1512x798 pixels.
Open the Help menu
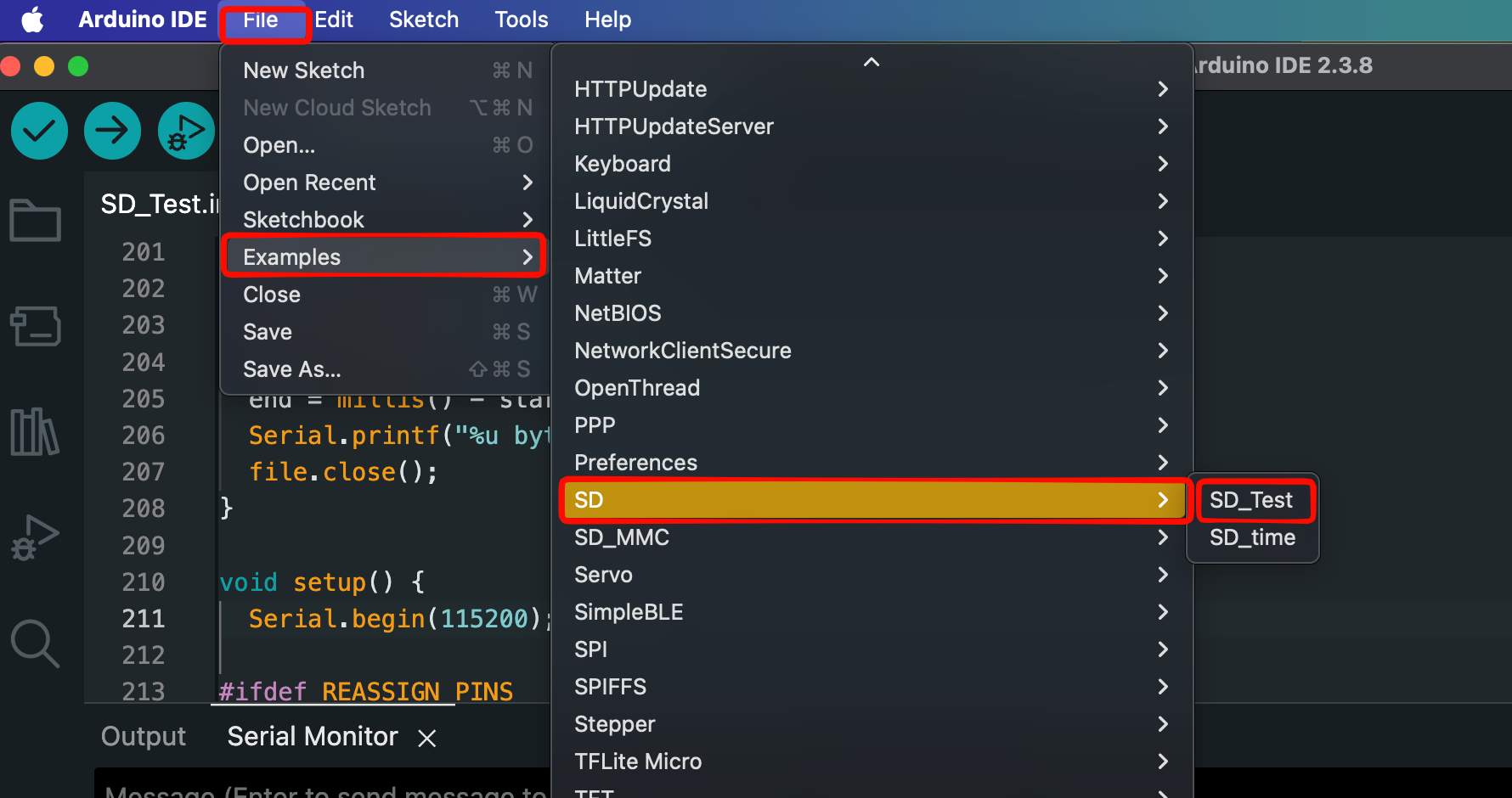pos(608,20)
